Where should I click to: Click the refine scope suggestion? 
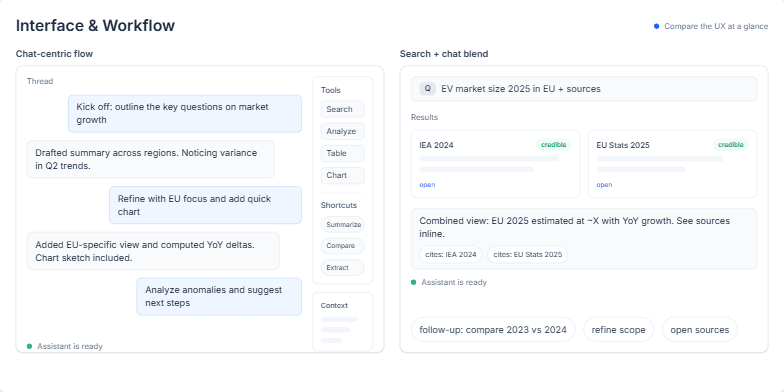pyautogui.click(x=618, y=330)
